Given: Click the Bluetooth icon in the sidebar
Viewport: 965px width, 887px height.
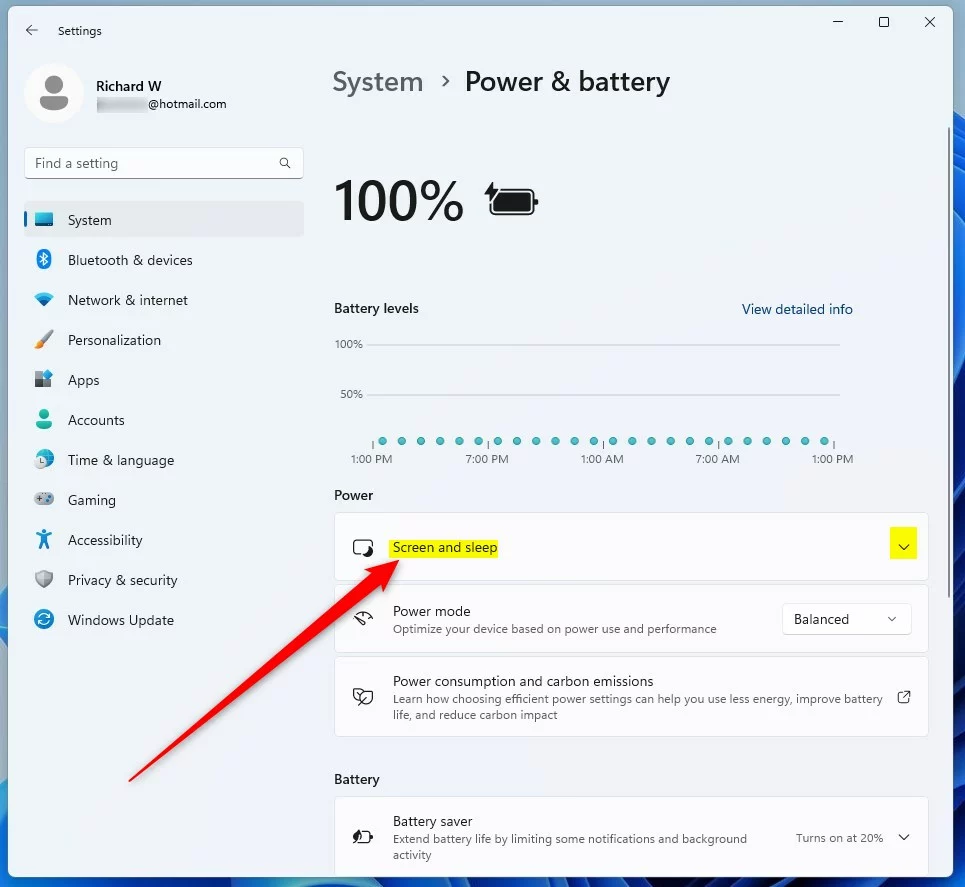Looking at the screenshot, I should [x=44, y=259].
